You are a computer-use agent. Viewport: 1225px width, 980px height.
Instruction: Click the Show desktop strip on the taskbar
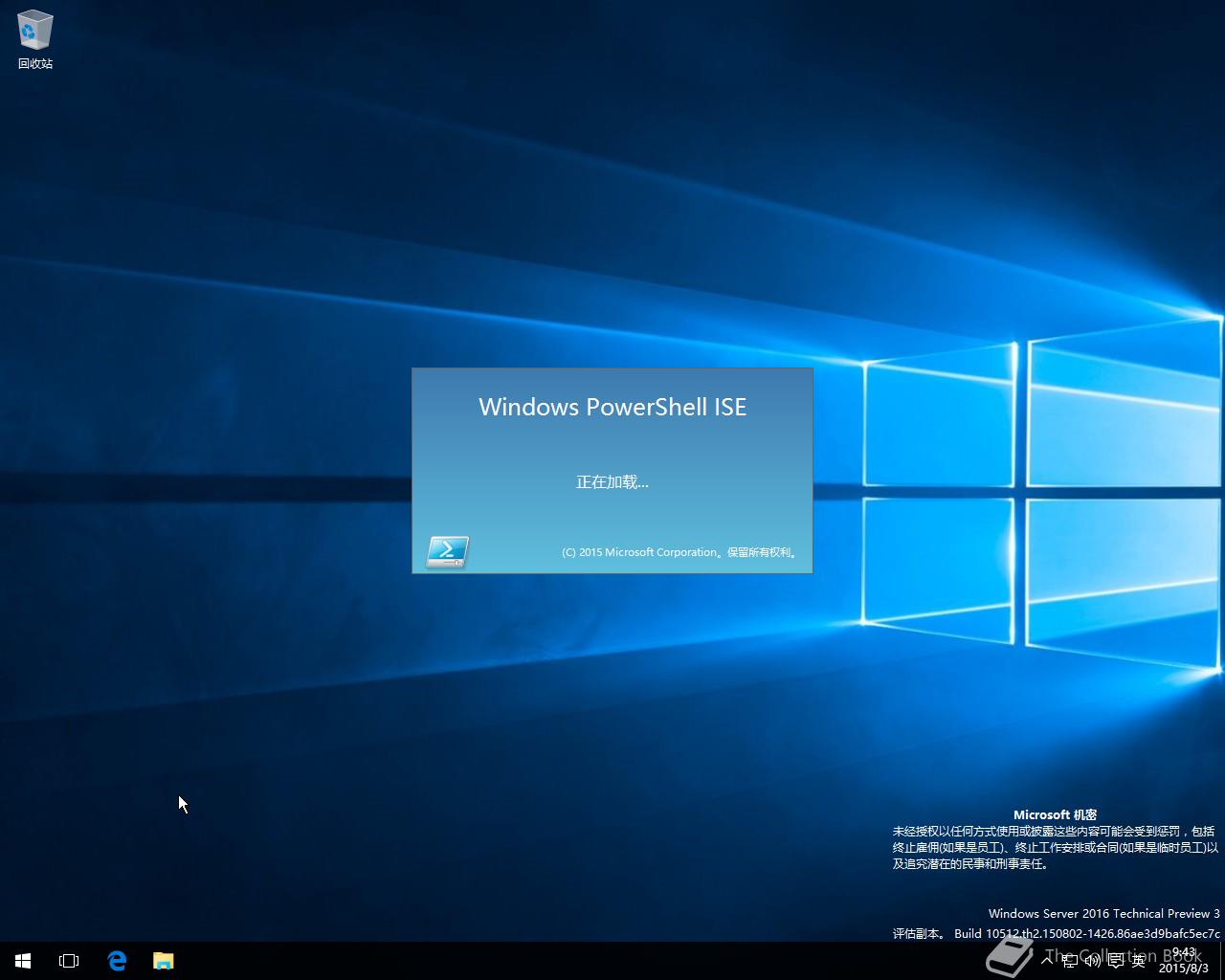(x=1222, y=961)
